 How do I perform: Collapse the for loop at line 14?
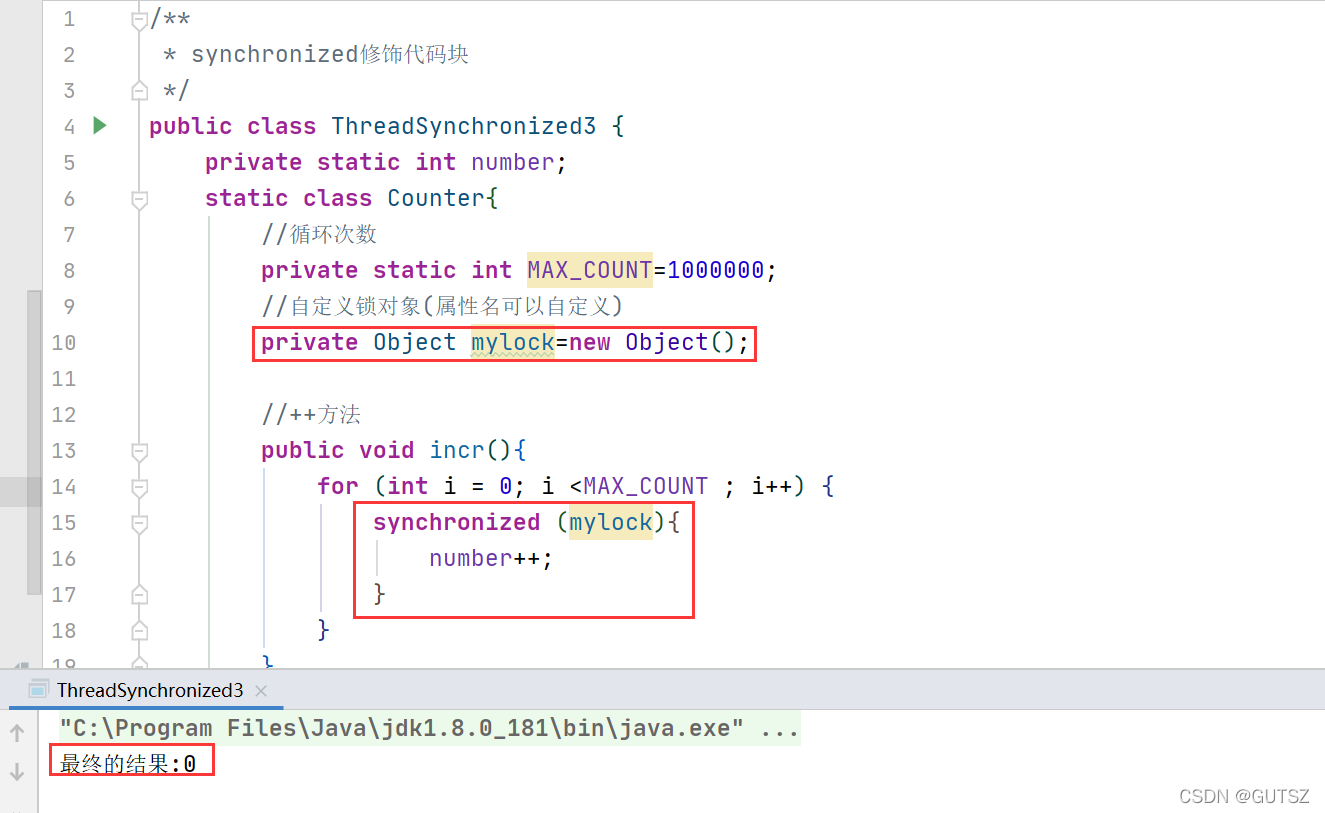[140, 487]
